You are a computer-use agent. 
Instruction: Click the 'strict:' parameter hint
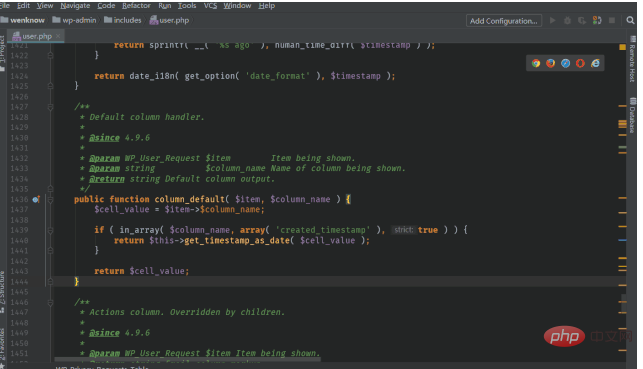tap(404, 230)
